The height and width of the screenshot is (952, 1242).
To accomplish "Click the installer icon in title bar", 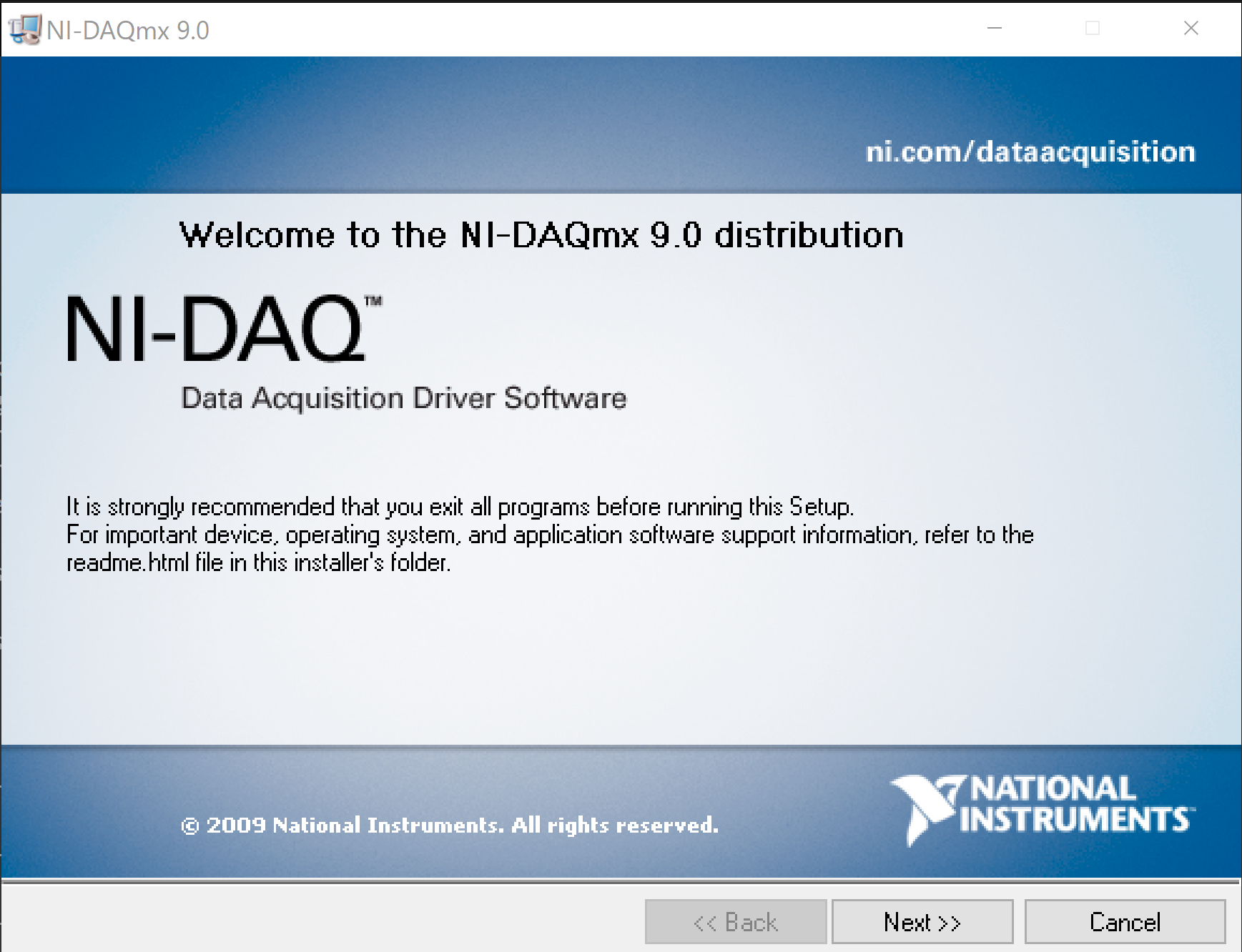I will pyautogui.click(x=24, y=29).
